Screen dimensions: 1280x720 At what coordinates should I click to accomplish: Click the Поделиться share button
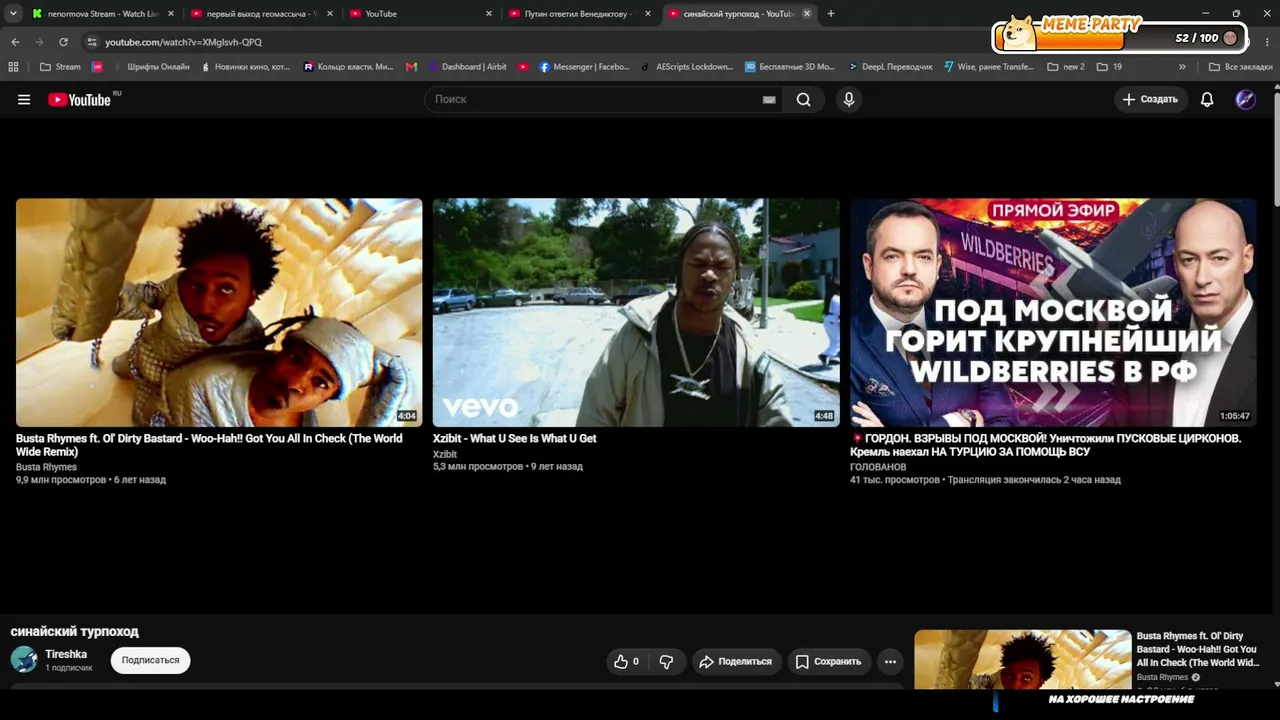point(736,661)
